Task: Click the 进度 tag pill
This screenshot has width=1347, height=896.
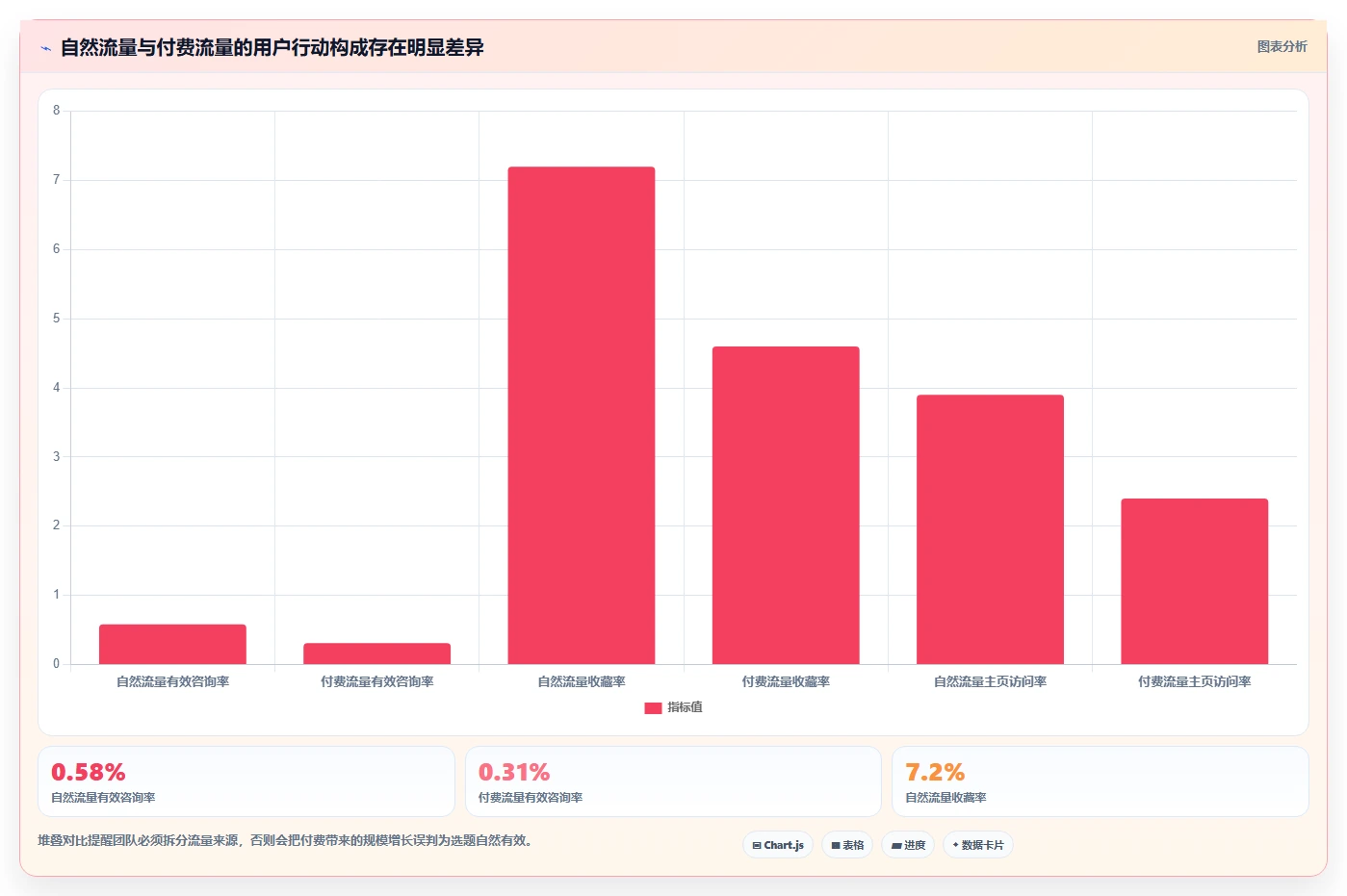Action: click(x=908, y=845)
